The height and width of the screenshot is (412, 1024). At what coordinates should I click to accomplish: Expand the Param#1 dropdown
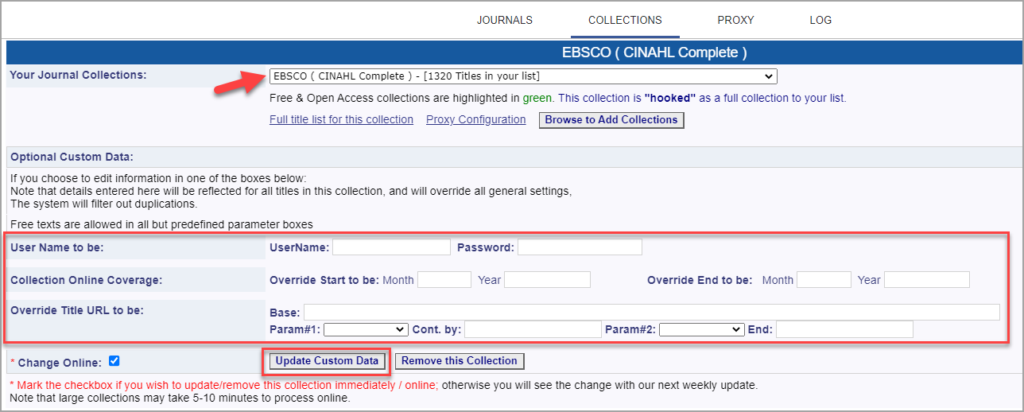coord(366,329)
